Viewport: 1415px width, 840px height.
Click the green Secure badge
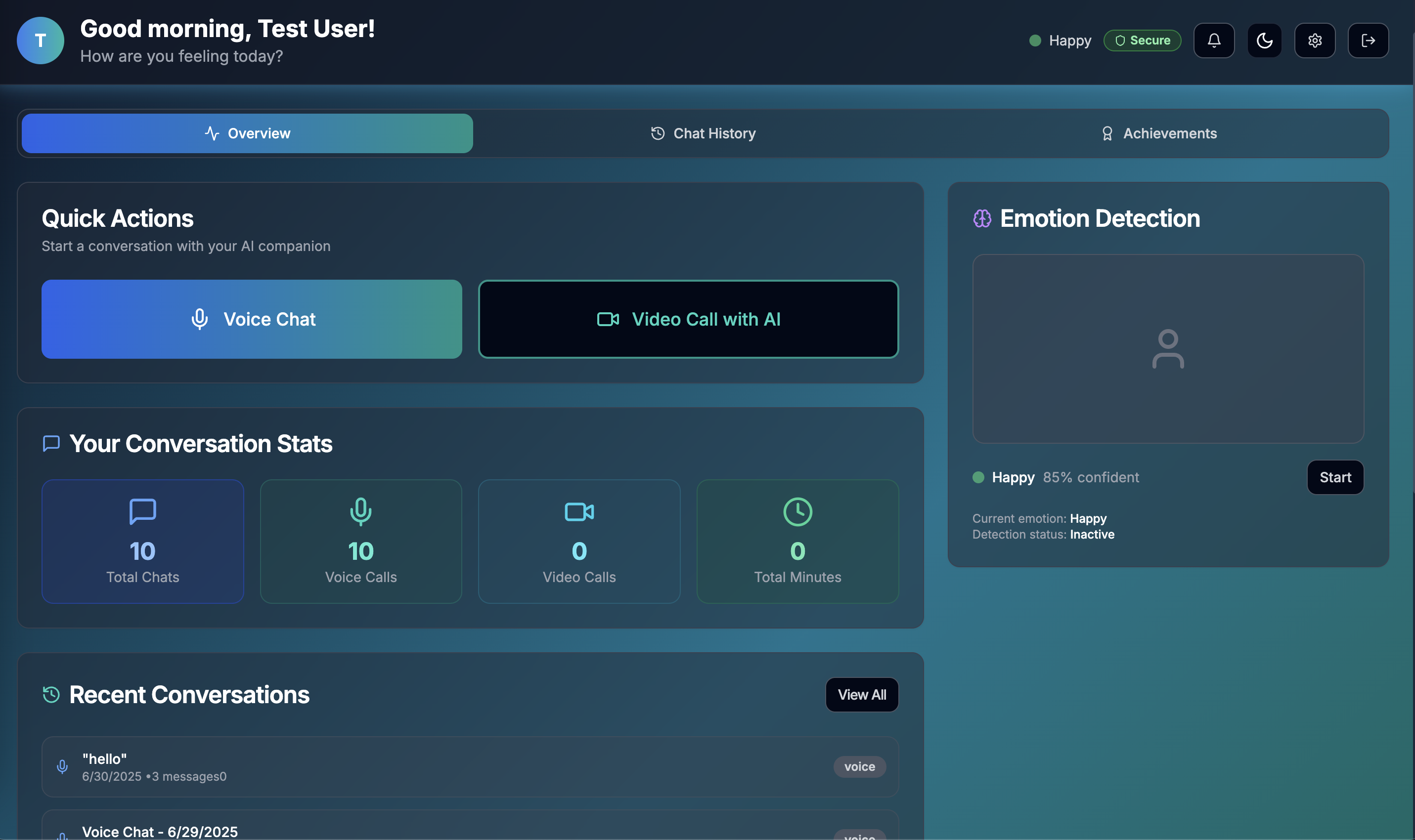1142,40
